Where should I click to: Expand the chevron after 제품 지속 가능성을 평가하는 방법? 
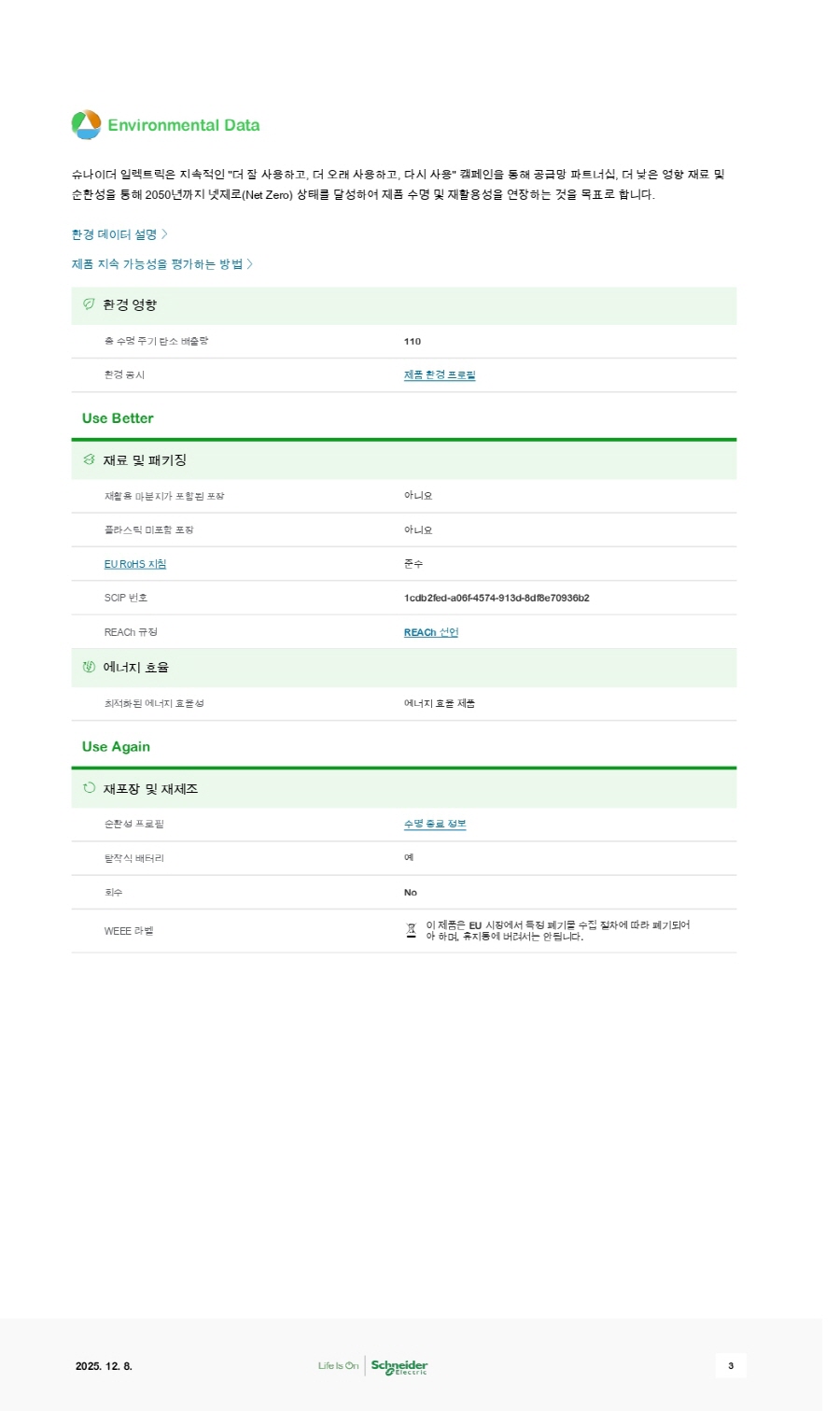(250, 264)
